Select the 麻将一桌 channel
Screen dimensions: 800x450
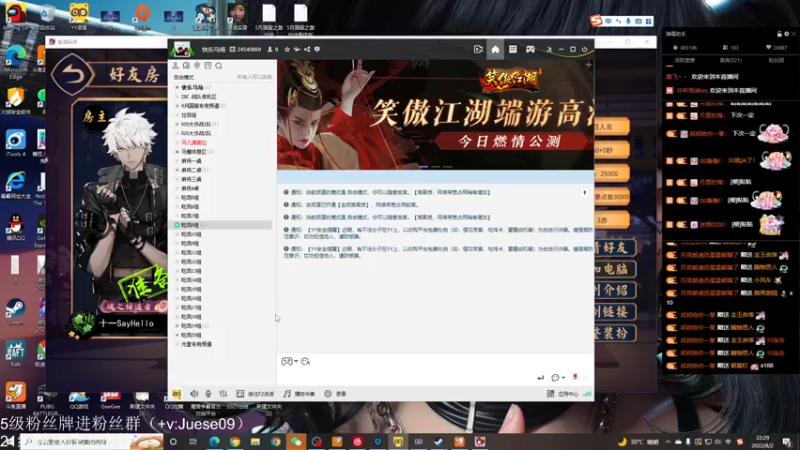[x=191, y=161]
